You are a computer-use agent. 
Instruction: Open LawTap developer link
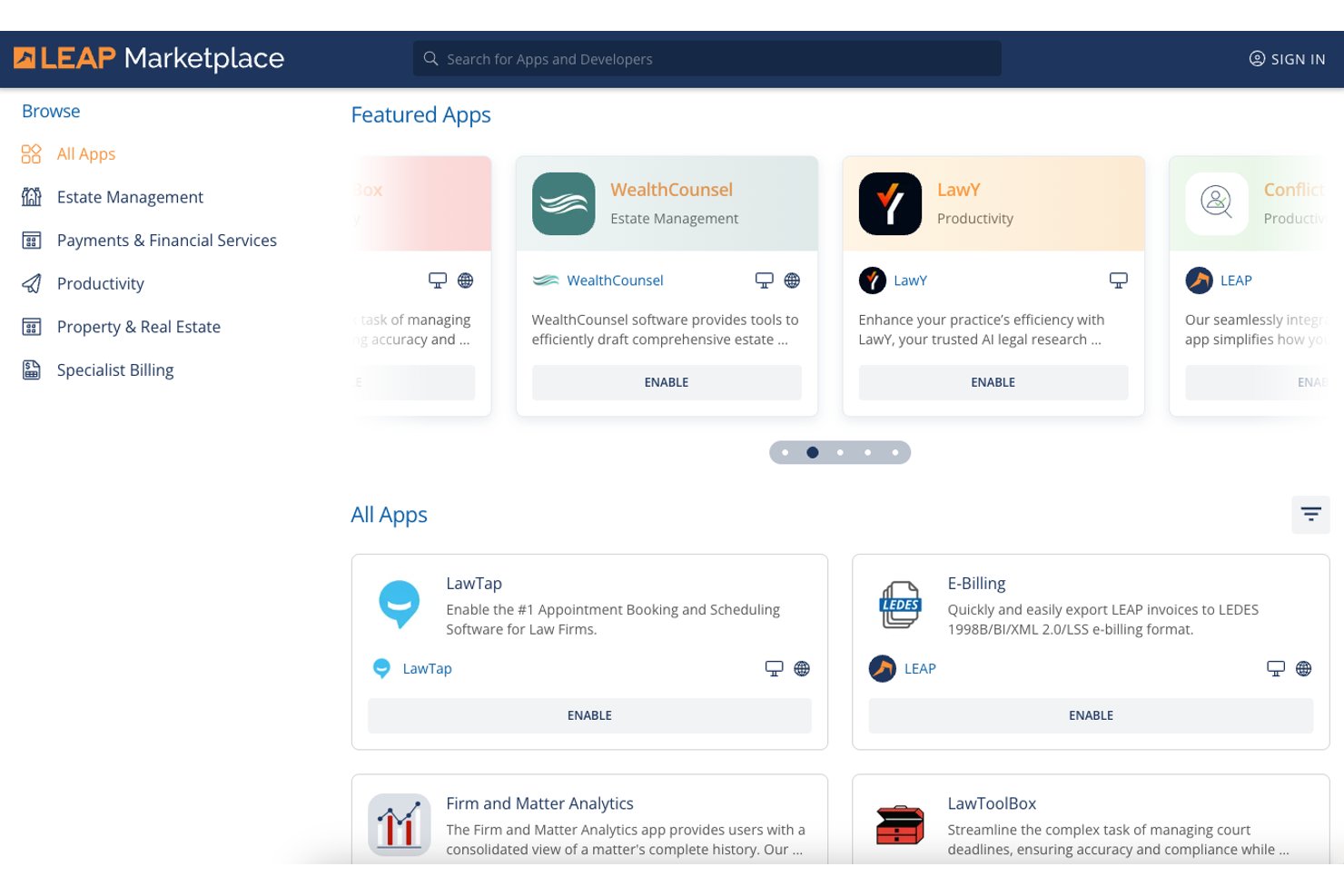427,669
